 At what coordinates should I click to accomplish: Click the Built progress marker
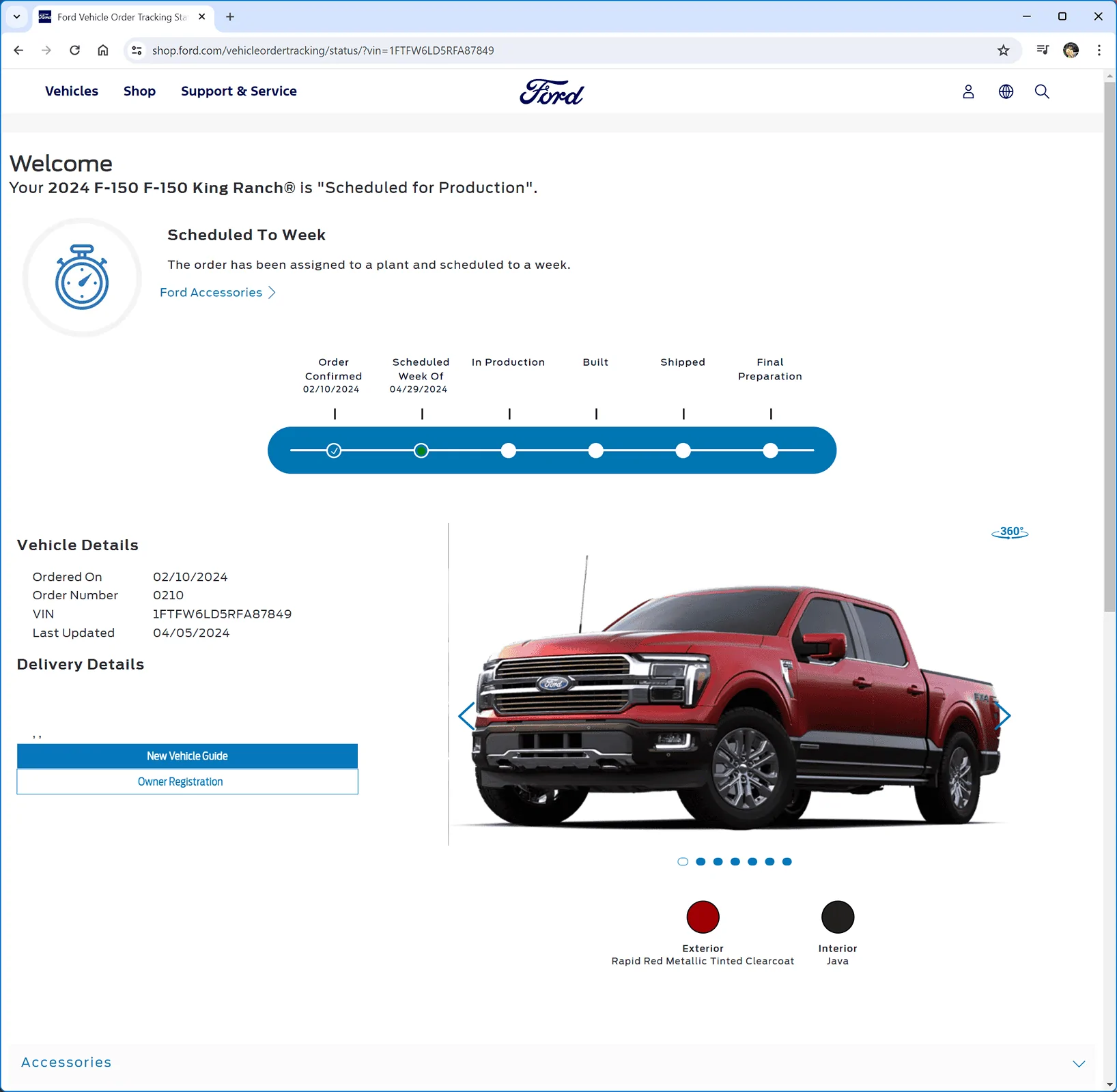[x=596, y=450]
